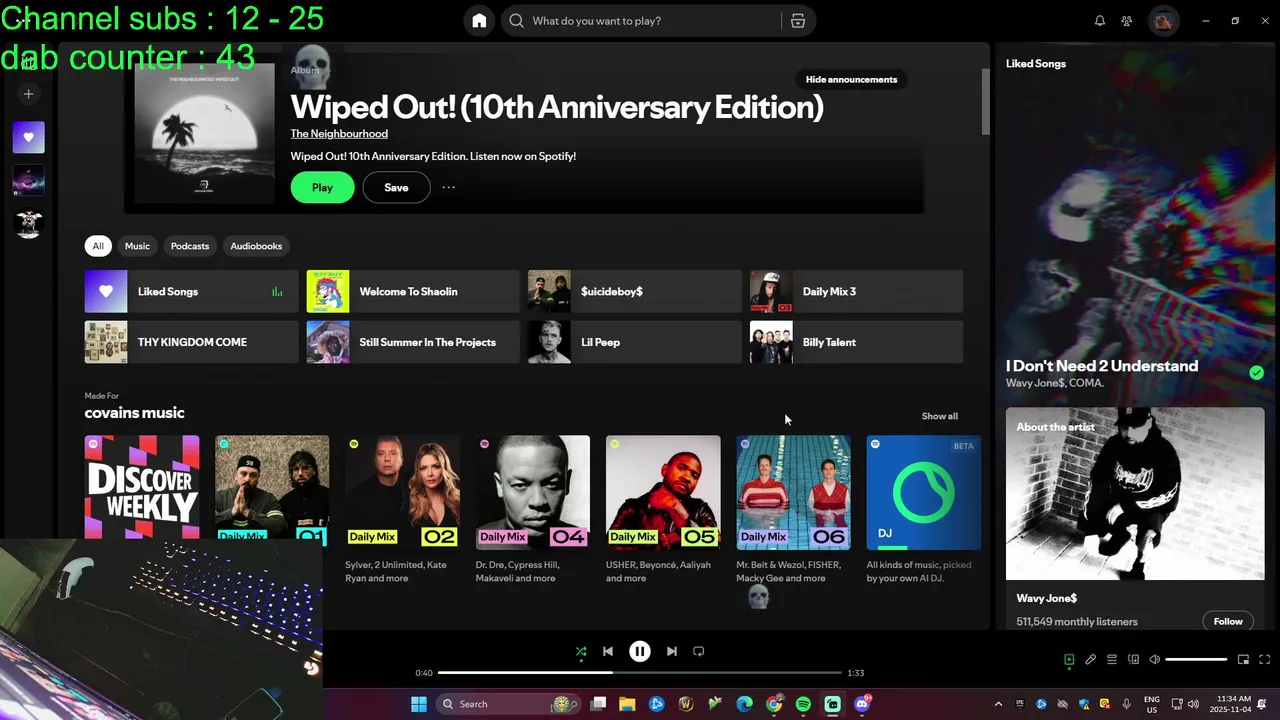Select the Audiobooks filter chip
1280x720 pixels.
(x=256, y=246)
